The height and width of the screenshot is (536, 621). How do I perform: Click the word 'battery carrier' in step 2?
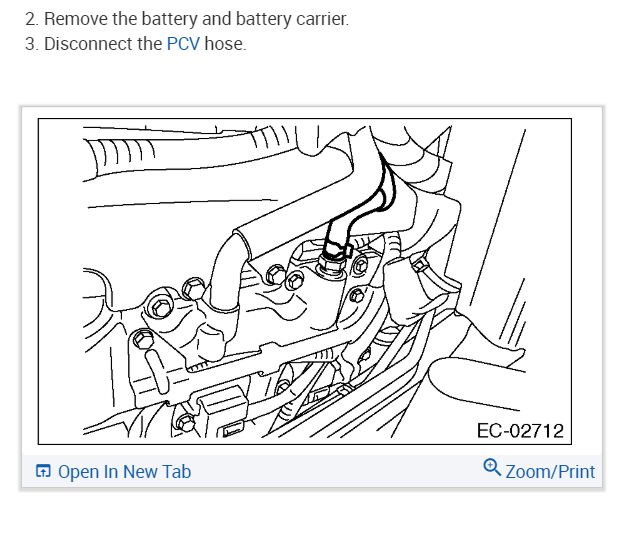[292, 19]
